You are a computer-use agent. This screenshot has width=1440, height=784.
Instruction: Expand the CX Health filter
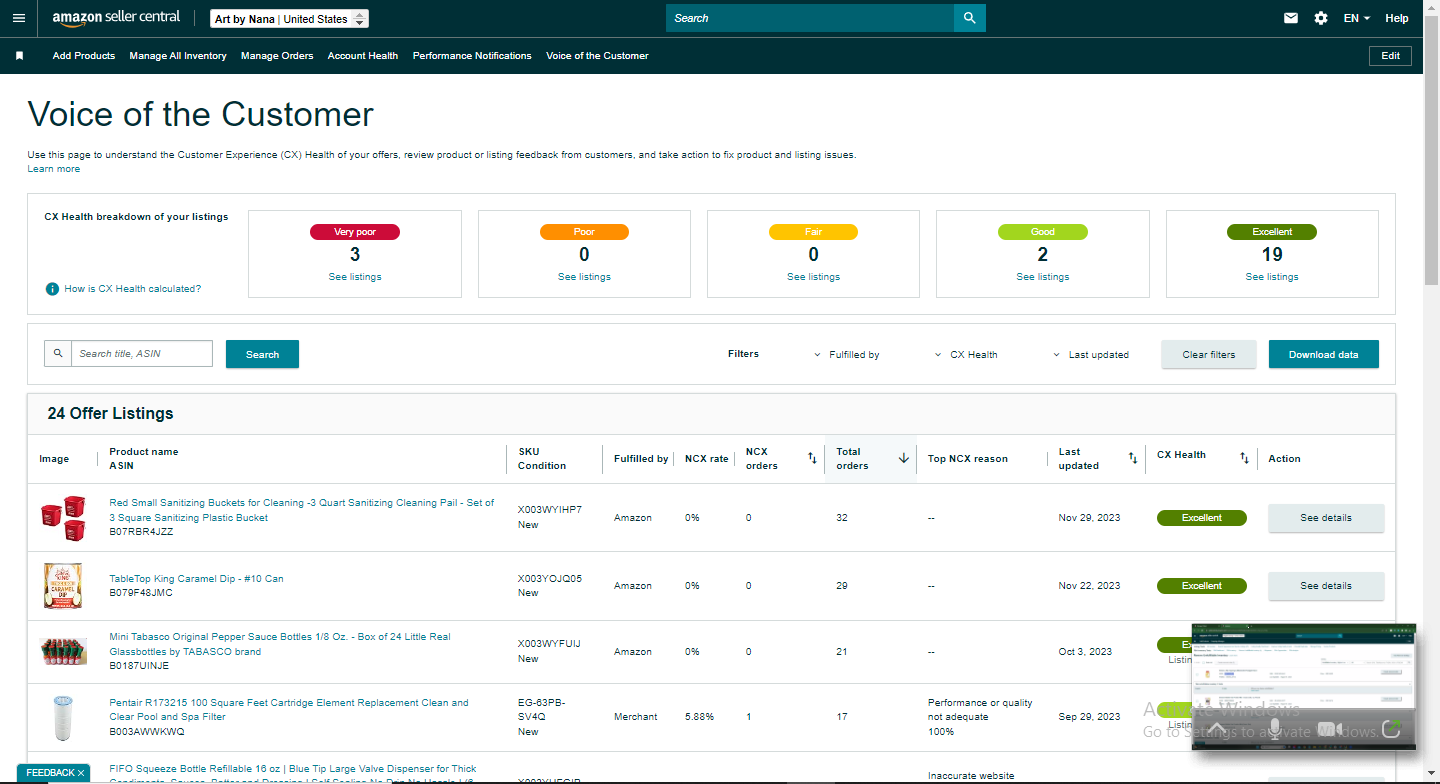tap(966, 355)
